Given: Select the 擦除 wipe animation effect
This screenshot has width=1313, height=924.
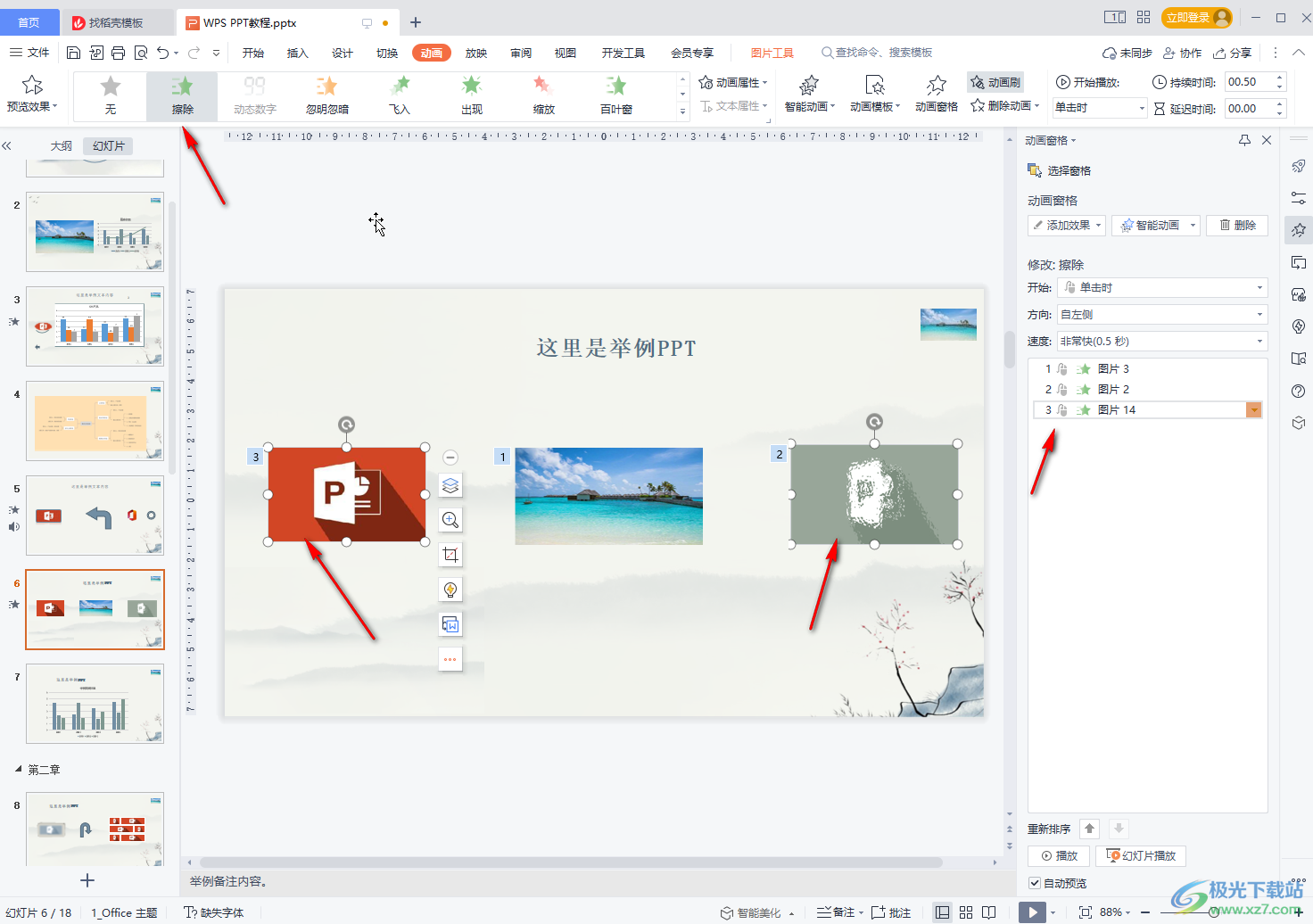Looking at the screenshot, I should 182,96.
